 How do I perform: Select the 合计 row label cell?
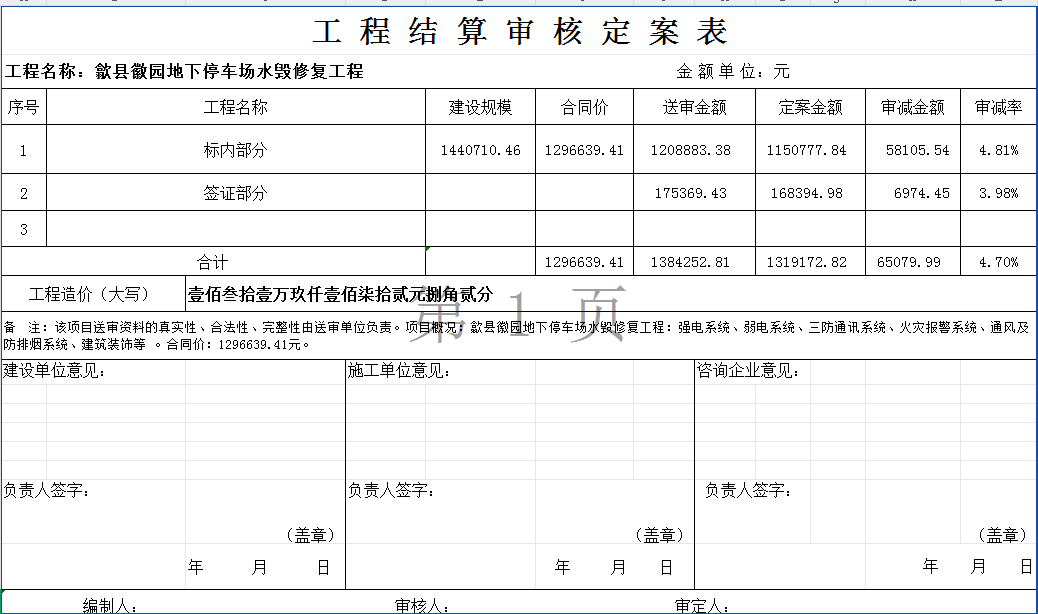212,262
